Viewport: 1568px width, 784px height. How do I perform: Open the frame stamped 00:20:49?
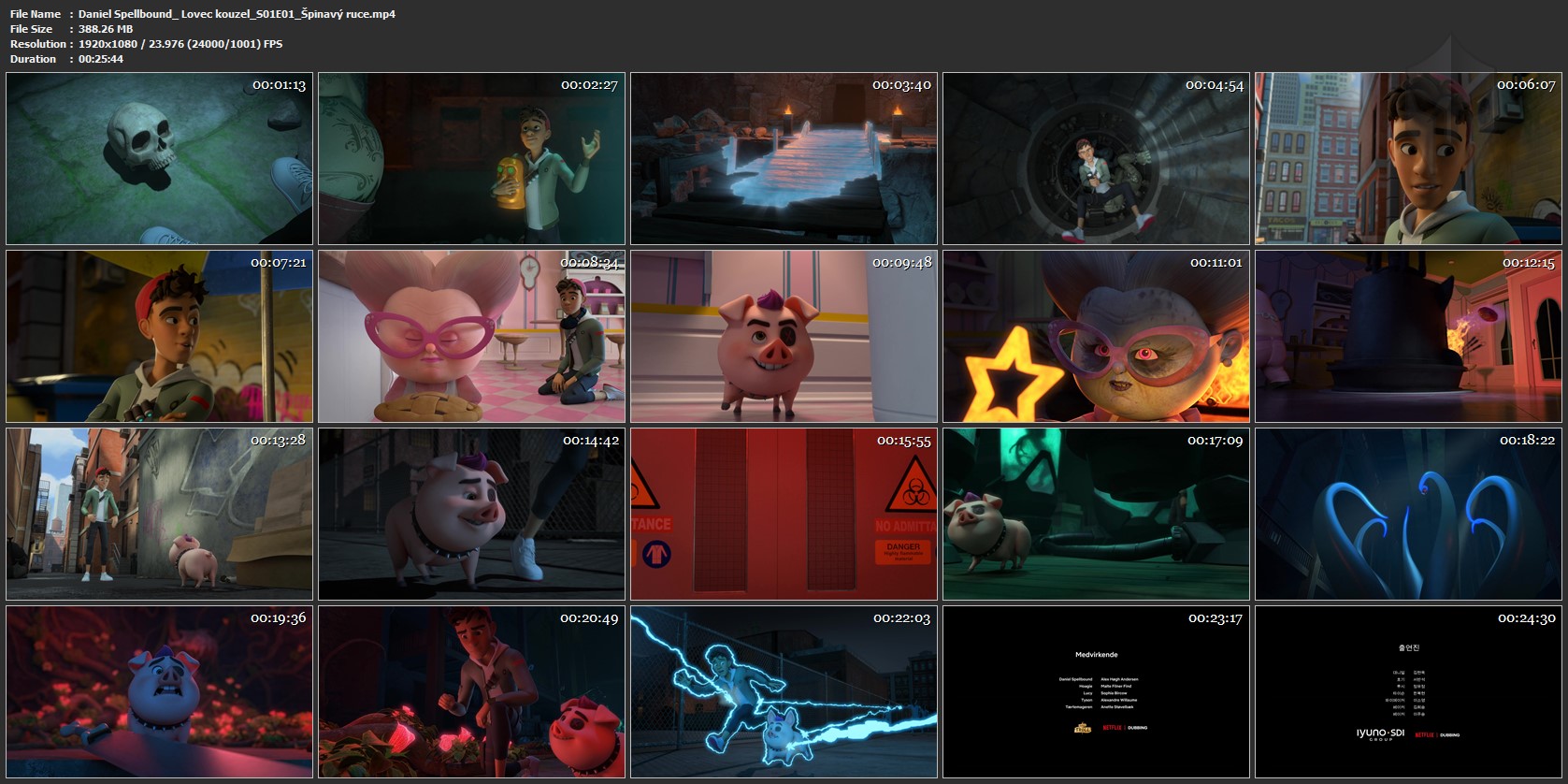pyautogui.click(x=471, y=692)
